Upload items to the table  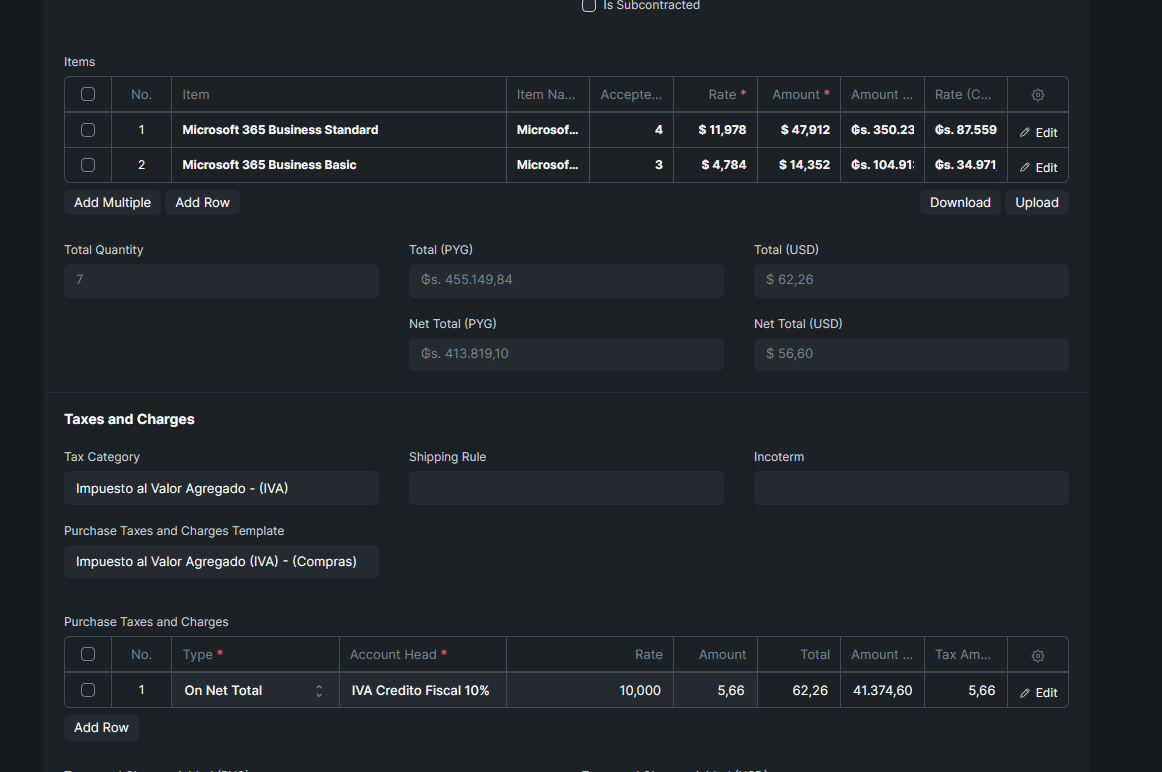(x=1037, y=202)
